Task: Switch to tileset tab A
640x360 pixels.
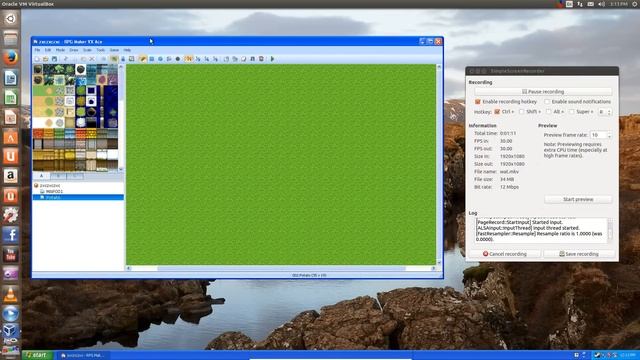Action: click(42, 176)
